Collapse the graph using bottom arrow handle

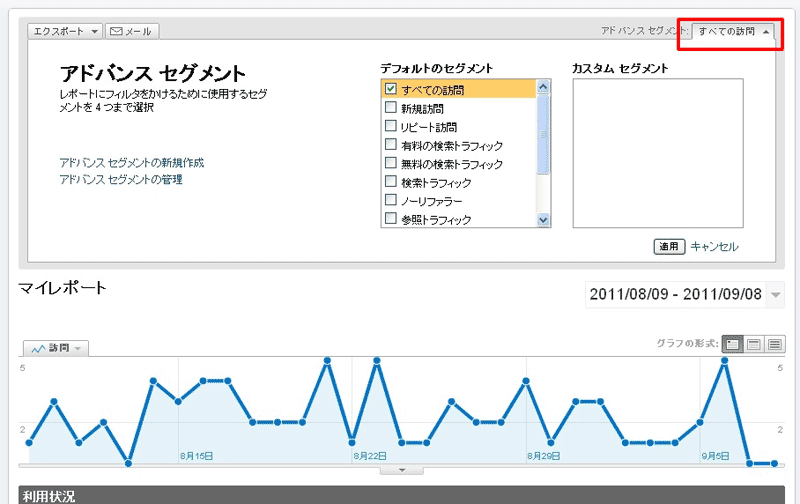pyautogui.click(x=401, y=468)
